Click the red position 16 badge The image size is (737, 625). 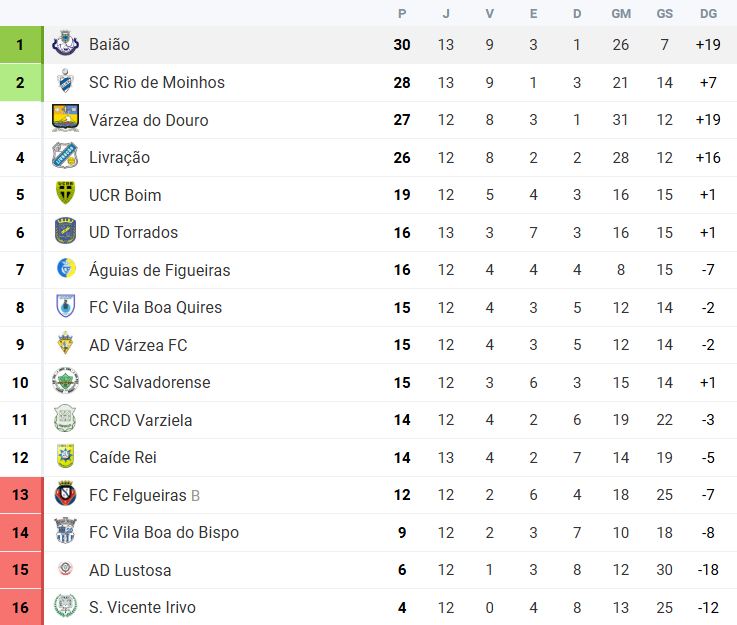point(21,607)
